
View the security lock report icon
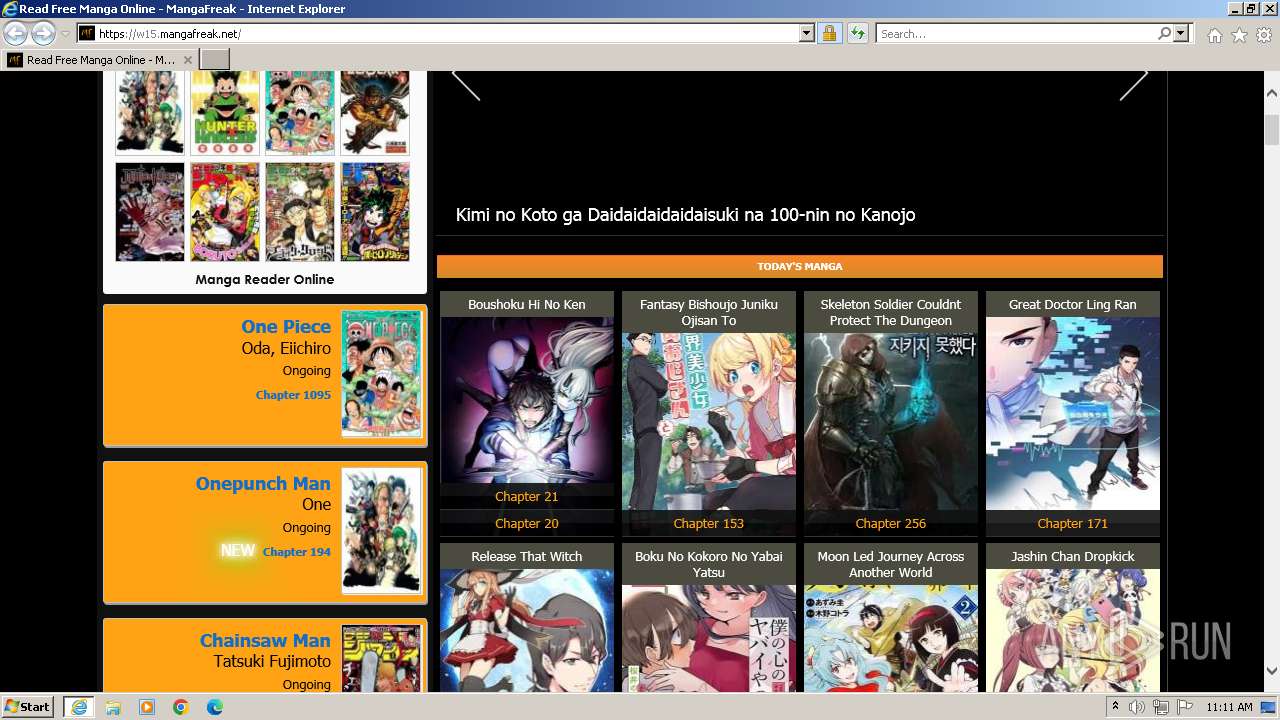[x=829, y=34]
